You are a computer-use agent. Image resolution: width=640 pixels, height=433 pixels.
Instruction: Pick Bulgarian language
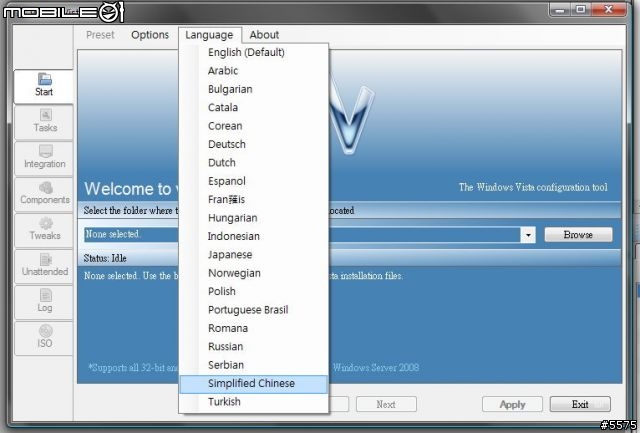253,89
